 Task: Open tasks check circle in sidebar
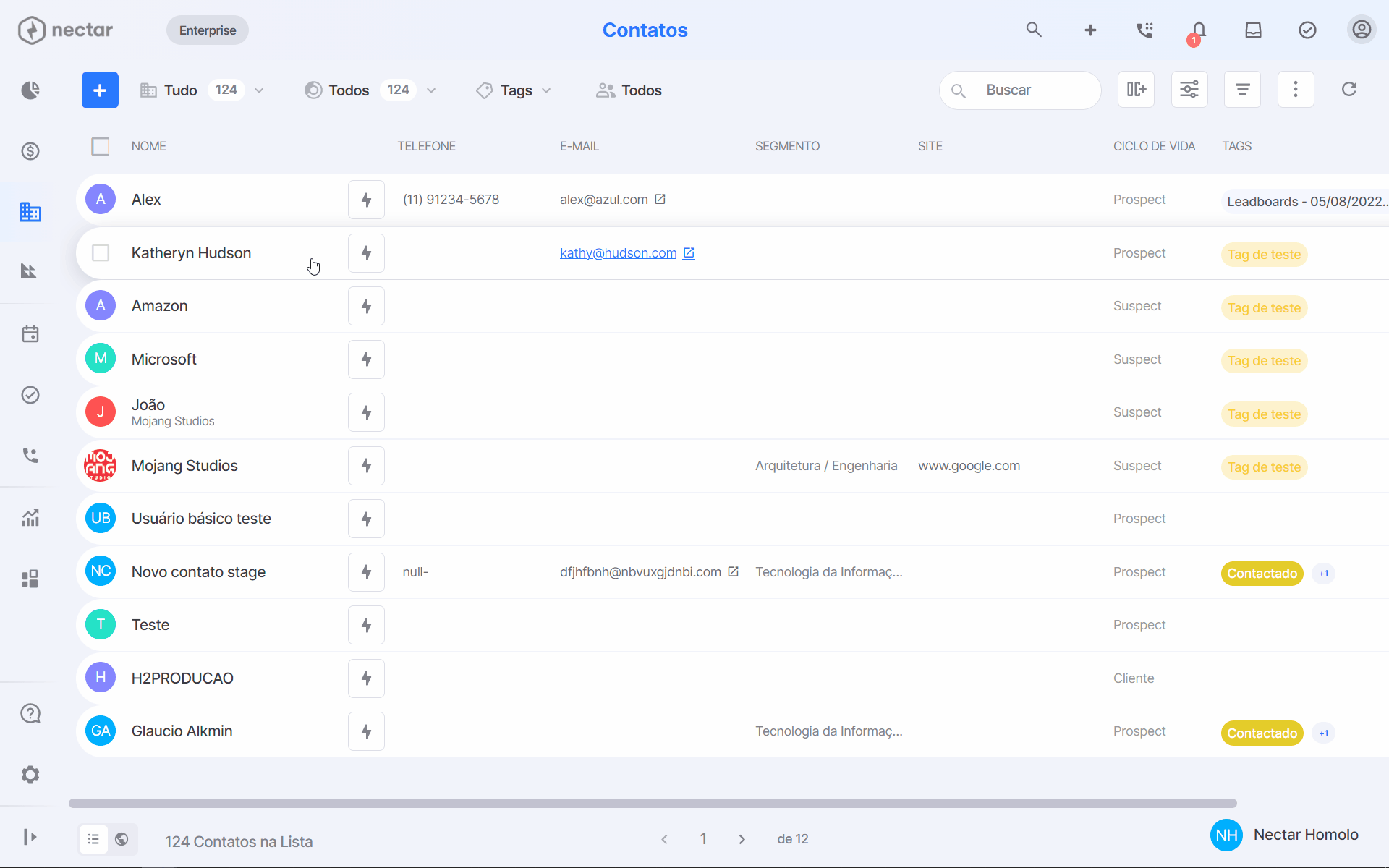pos(30,394)
